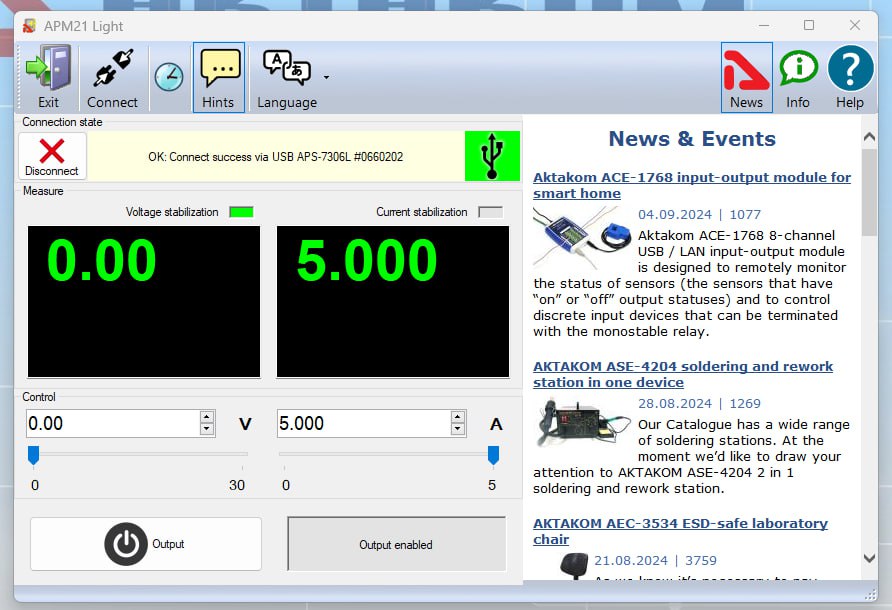Open the Info icon

point(798,68)
